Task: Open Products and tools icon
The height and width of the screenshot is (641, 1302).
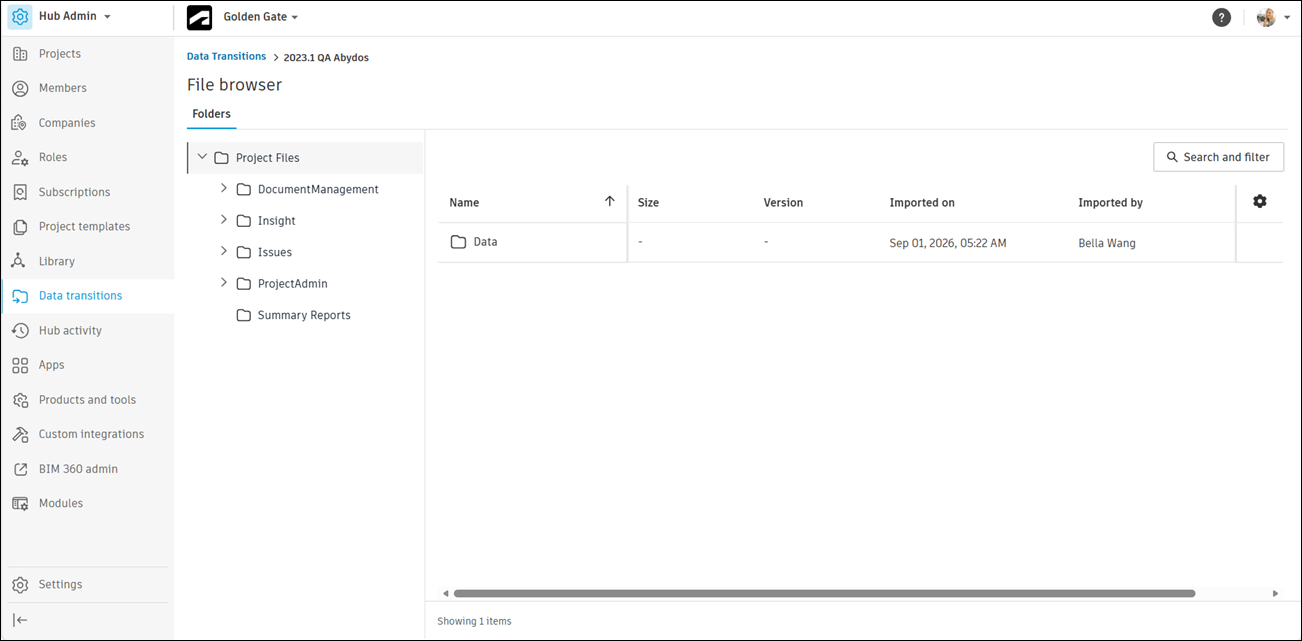Action: (x=20, y=400)
